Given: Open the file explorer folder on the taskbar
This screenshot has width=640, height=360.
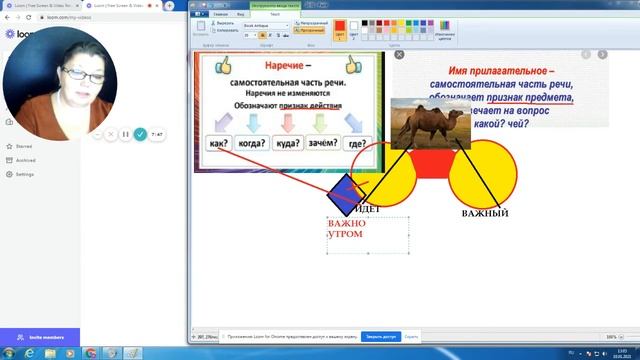Looking at the screenshot, I should [x=50, y=353].
